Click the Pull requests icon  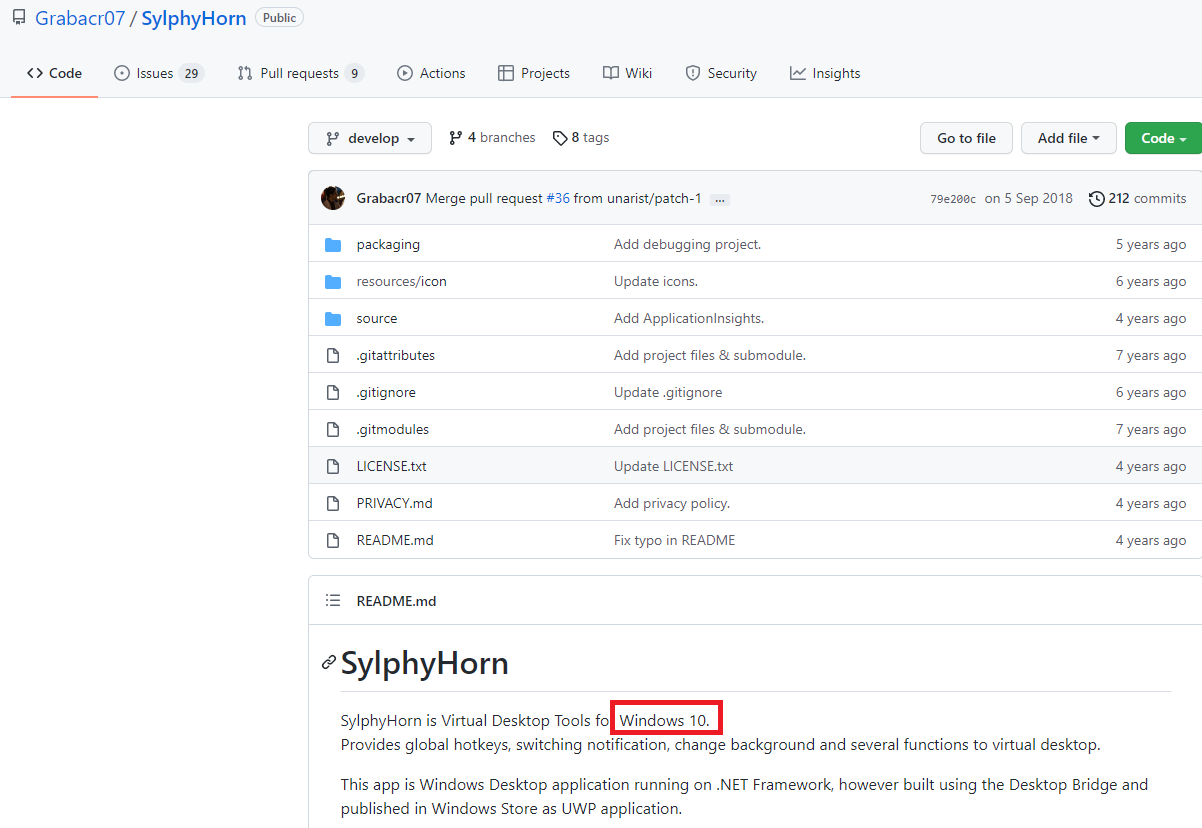[245, 73]
